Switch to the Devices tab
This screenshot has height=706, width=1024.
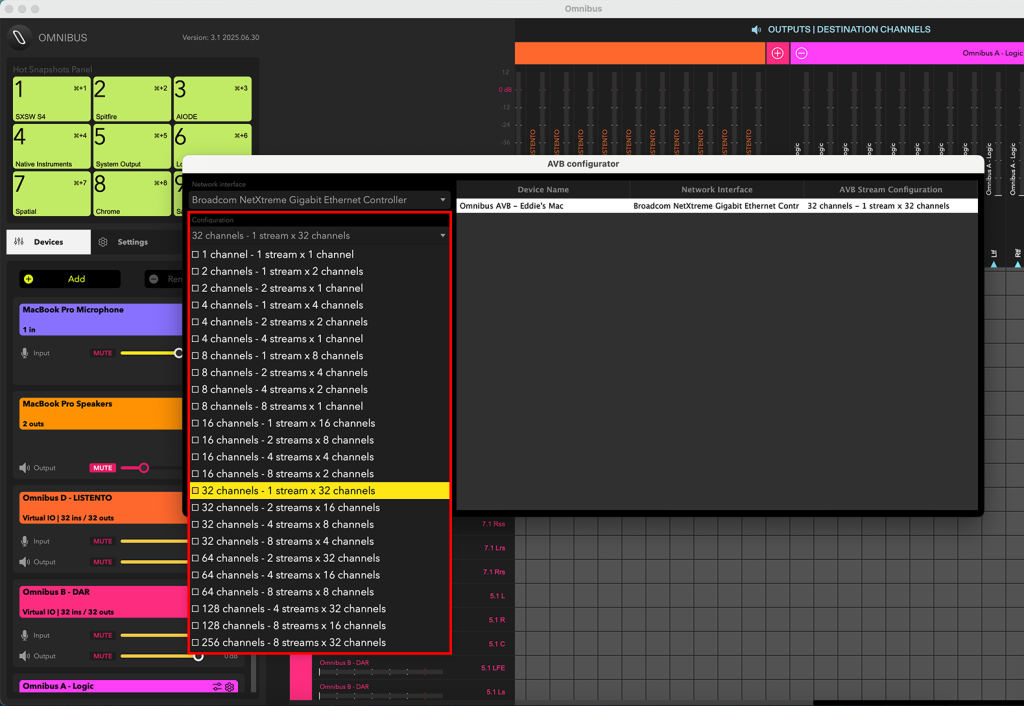click(x=49, y=242)
